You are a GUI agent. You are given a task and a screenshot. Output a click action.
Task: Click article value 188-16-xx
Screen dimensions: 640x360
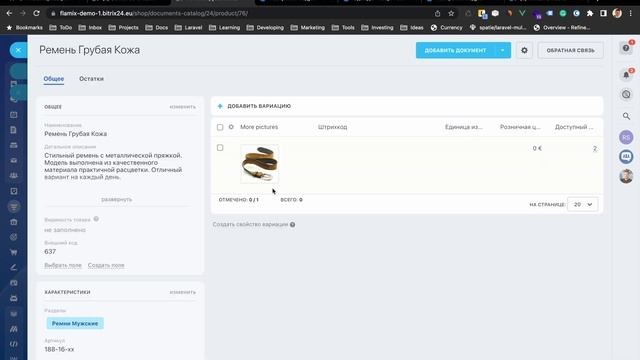[x=59, y=349]
